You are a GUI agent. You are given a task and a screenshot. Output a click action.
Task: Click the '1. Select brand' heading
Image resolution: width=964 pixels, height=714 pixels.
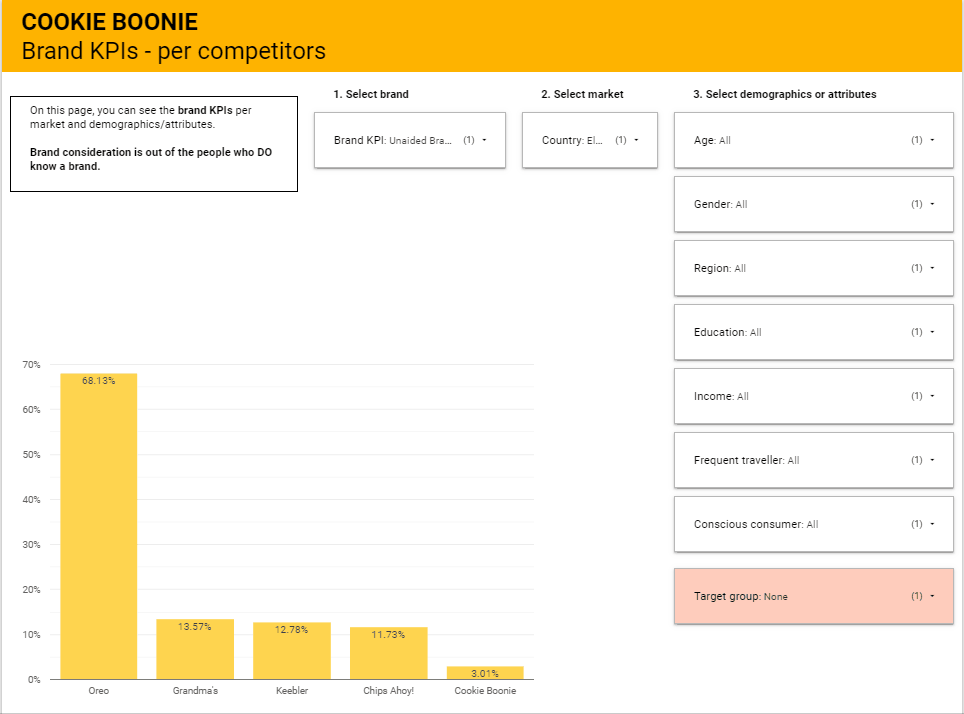(x=371, y=94)
